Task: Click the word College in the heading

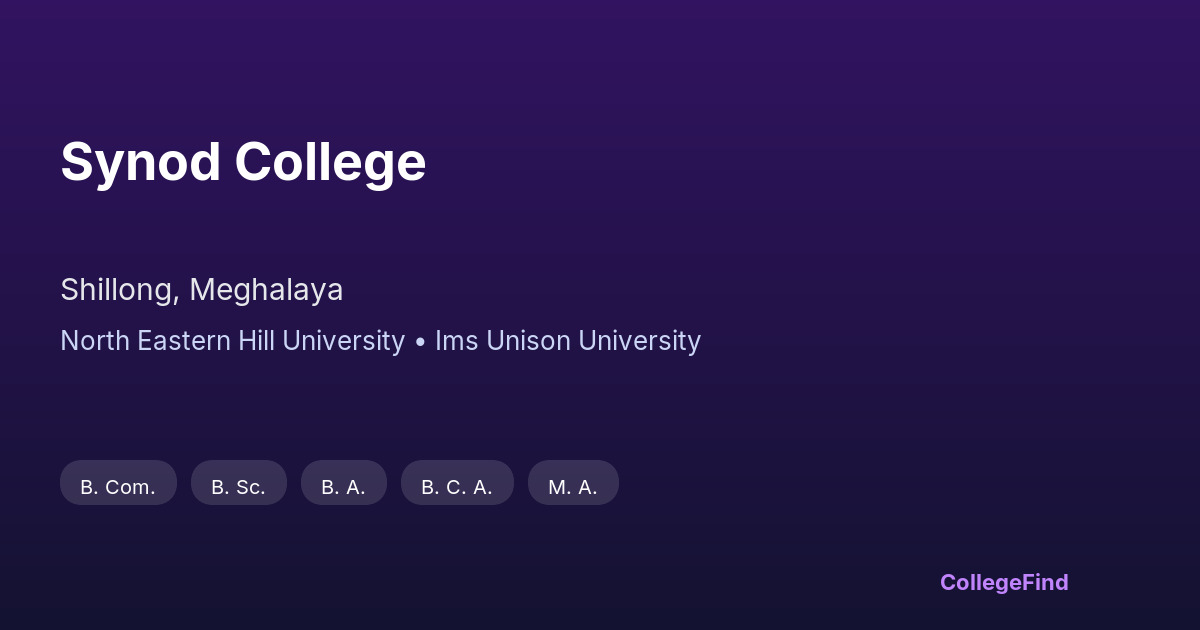Action: [x=330, y=162]
